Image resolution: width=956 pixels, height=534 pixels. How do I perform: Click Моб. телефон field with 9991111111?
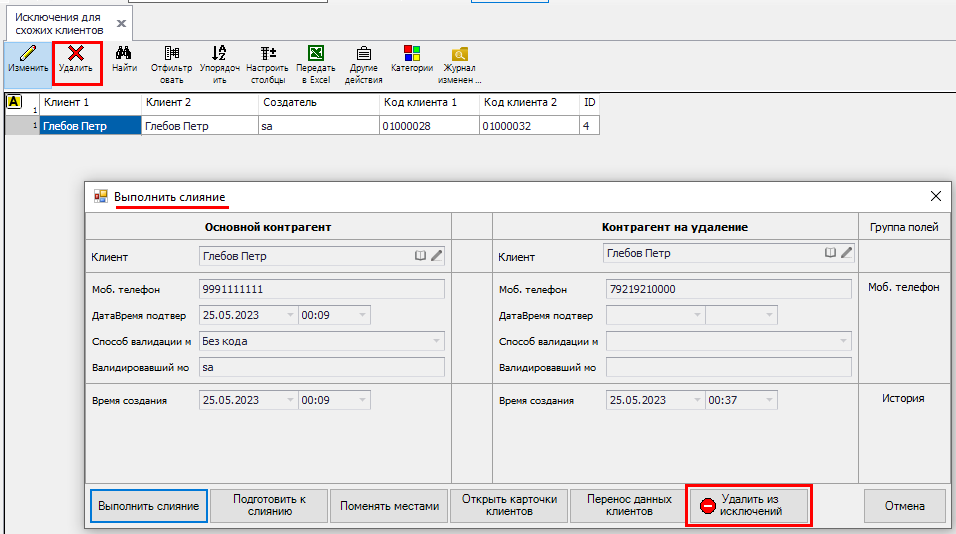pos(321,289)
